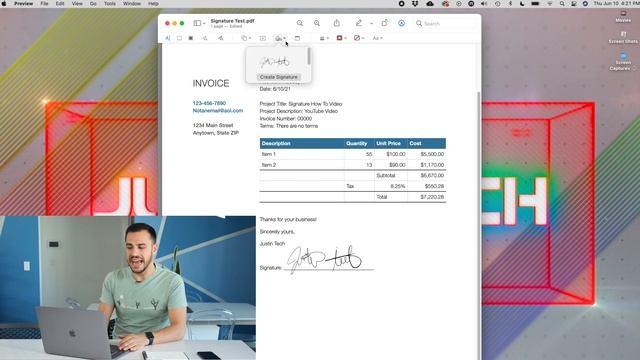This screenshot has width=640, height=360.
Task: Add a Note annotation
Action: 297,38
